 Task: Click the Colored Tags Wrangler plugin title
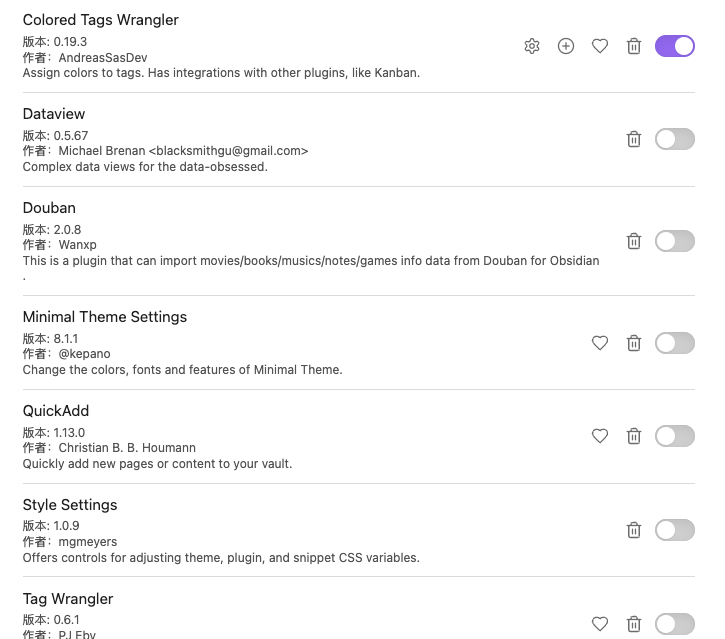(x=100, y=20)
